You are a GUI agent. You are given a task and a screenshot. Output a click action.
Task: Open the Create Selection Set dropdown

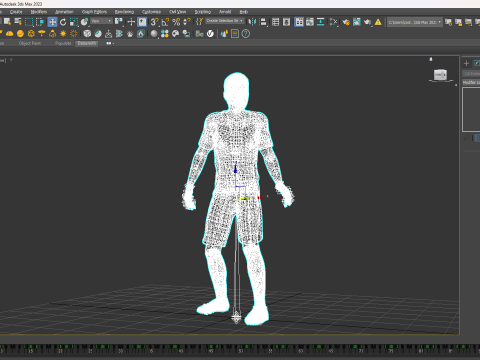tap(225, 21)
